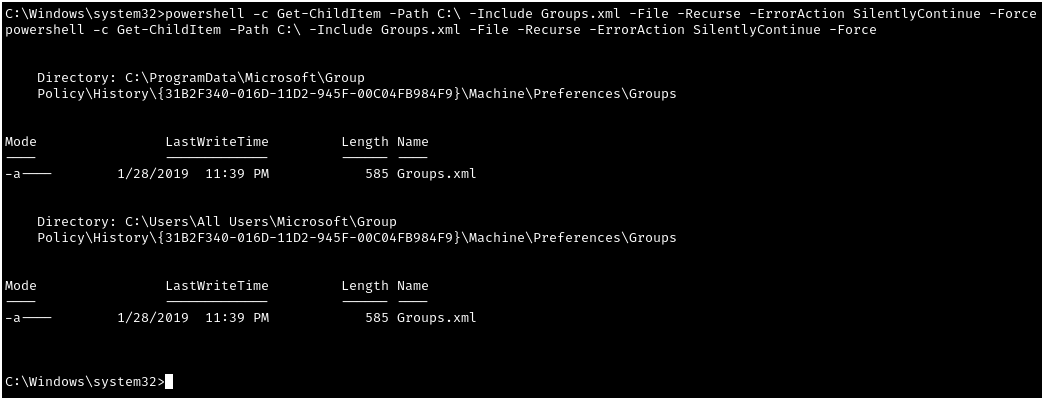Click the LastWriteTime header in the ProgramData listing
The height and width of the screenshot is (400, 1044).
(x=216, y=141)
